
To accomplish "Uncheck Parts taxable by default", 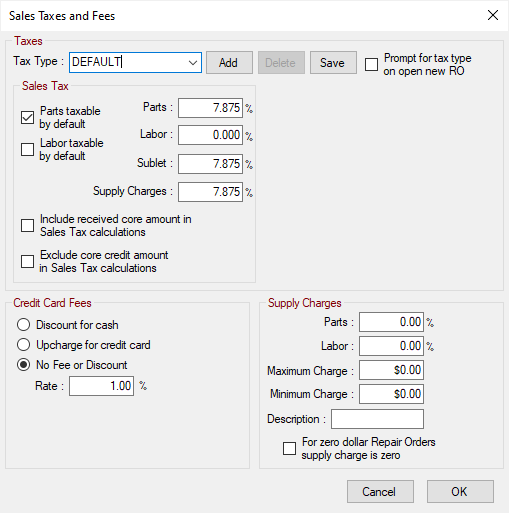I will click(x=27, y=118).
